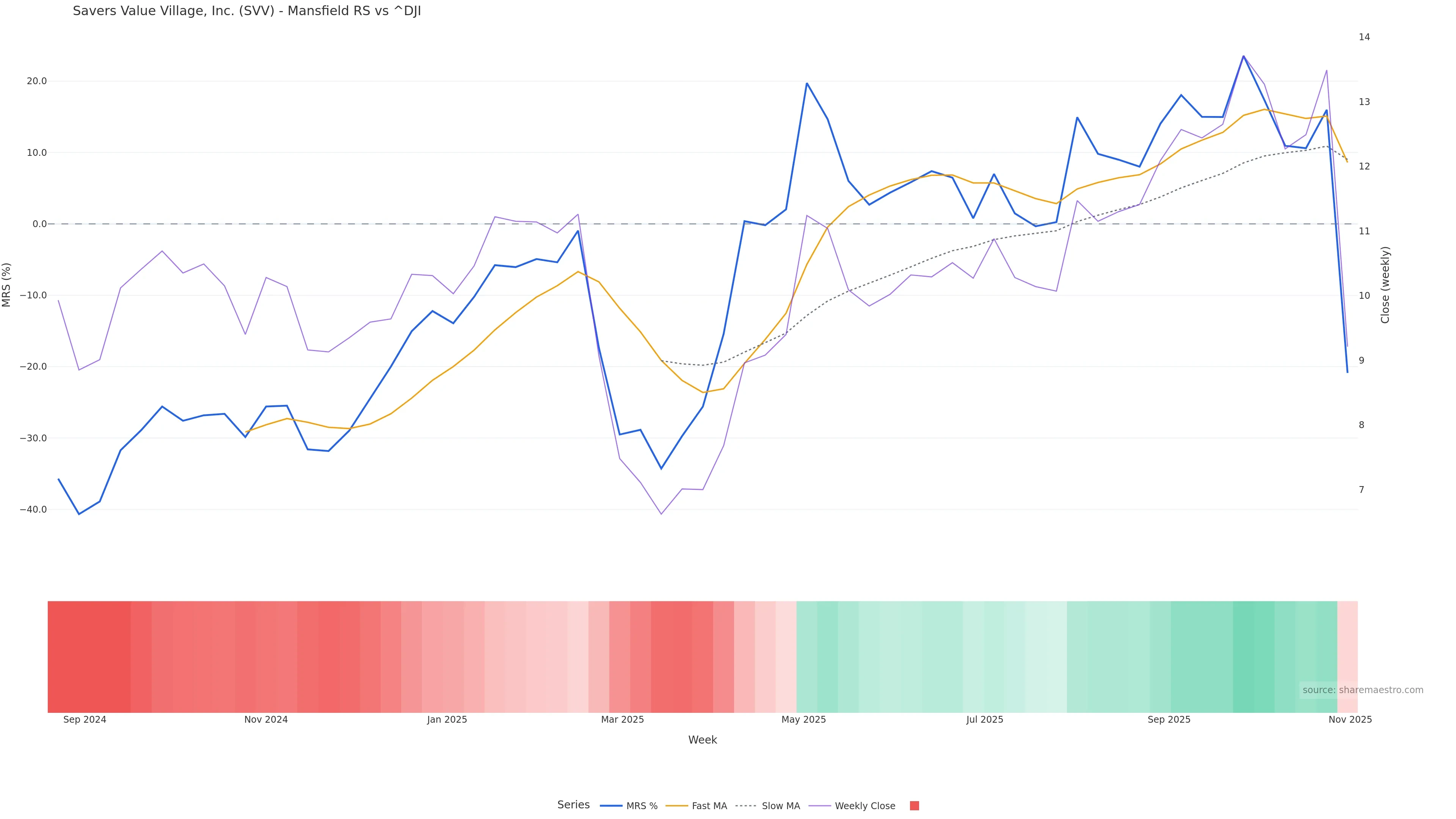
Task: Click the blue MRS % legend line marker
Action: point(611,806)
